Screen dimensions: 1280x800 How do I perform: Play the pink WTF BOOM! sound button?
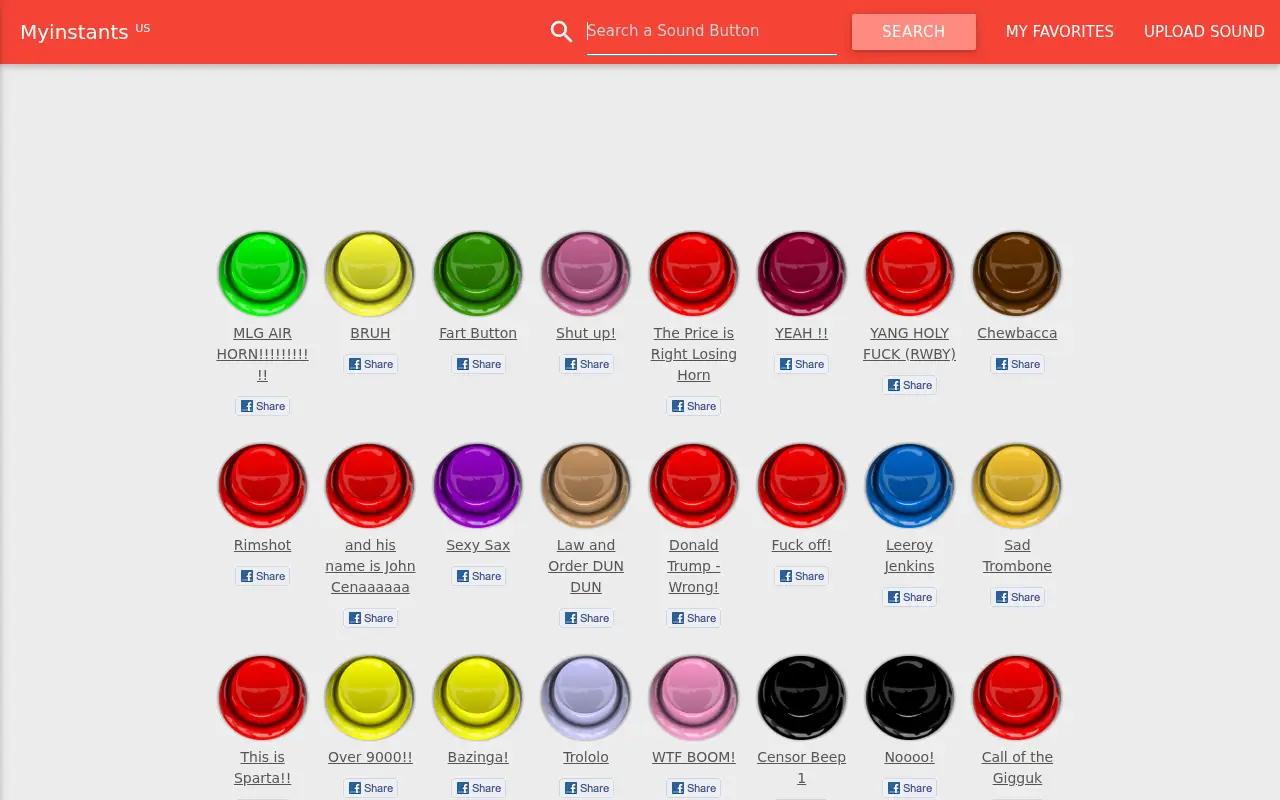tap(694, 697)
